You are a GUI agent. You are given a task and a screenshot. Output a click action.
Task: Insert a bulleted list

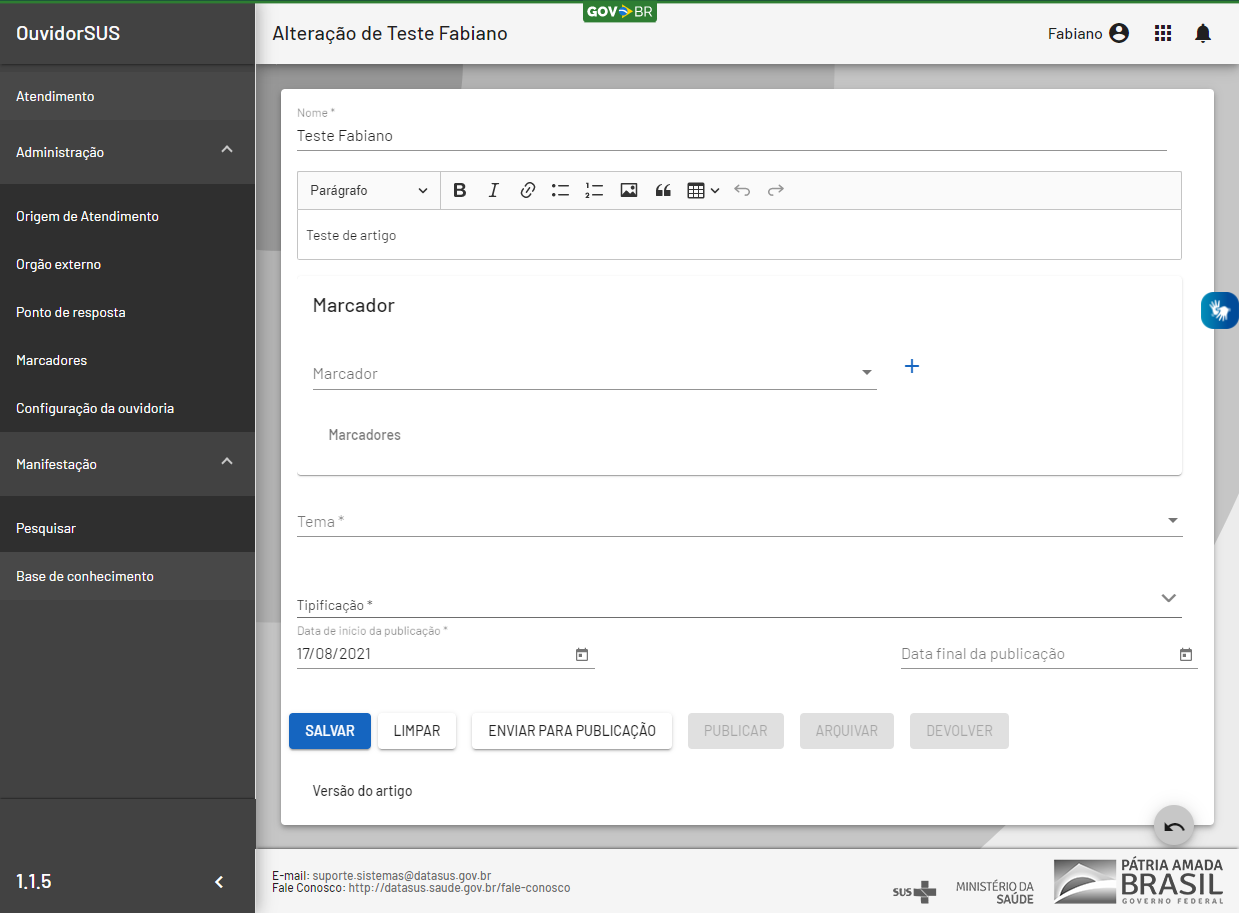(x=560, y=190)
